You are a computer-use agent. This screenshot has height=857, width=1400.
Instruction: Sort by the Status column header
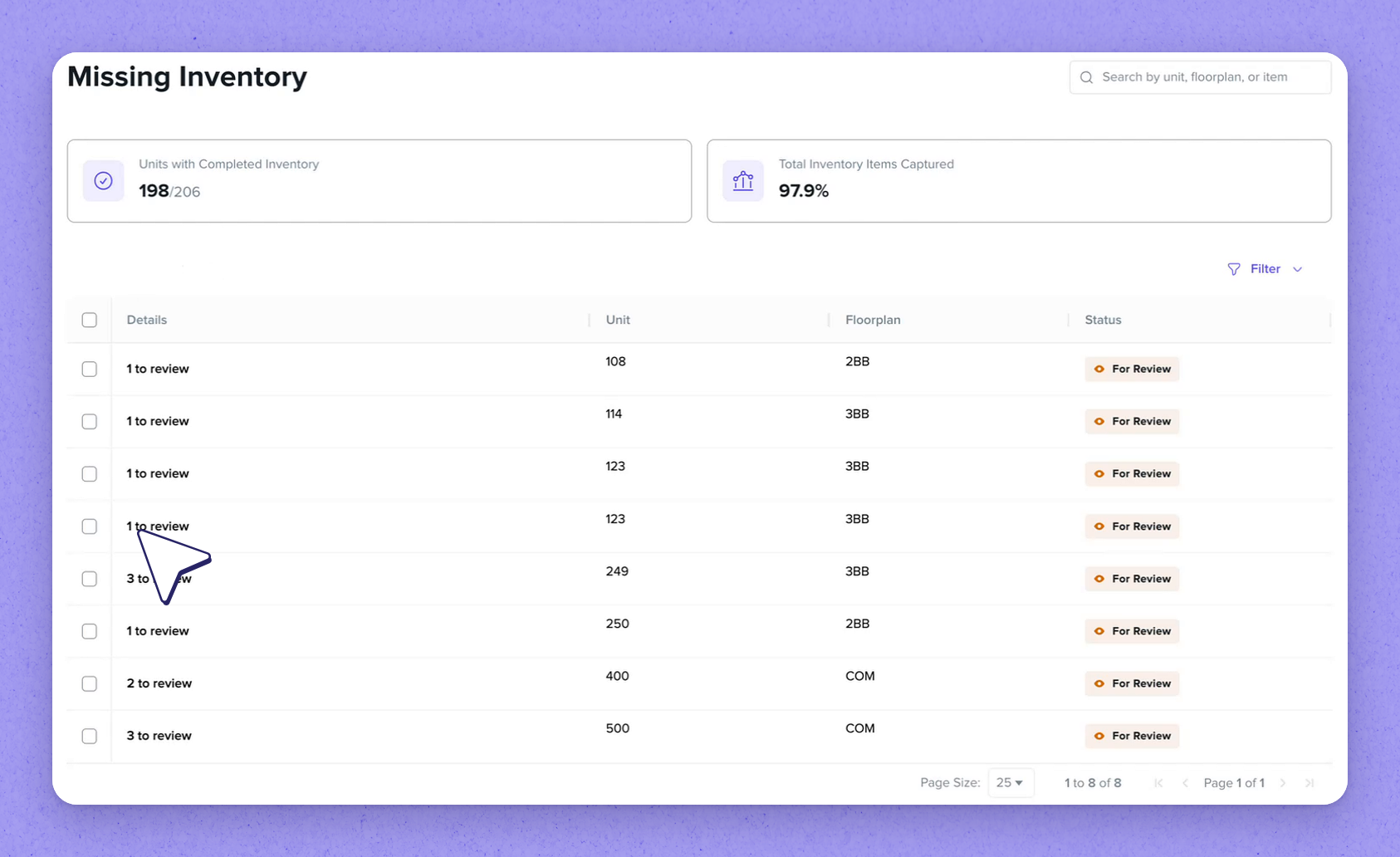pyautogui.click(x=1103, y=320)
